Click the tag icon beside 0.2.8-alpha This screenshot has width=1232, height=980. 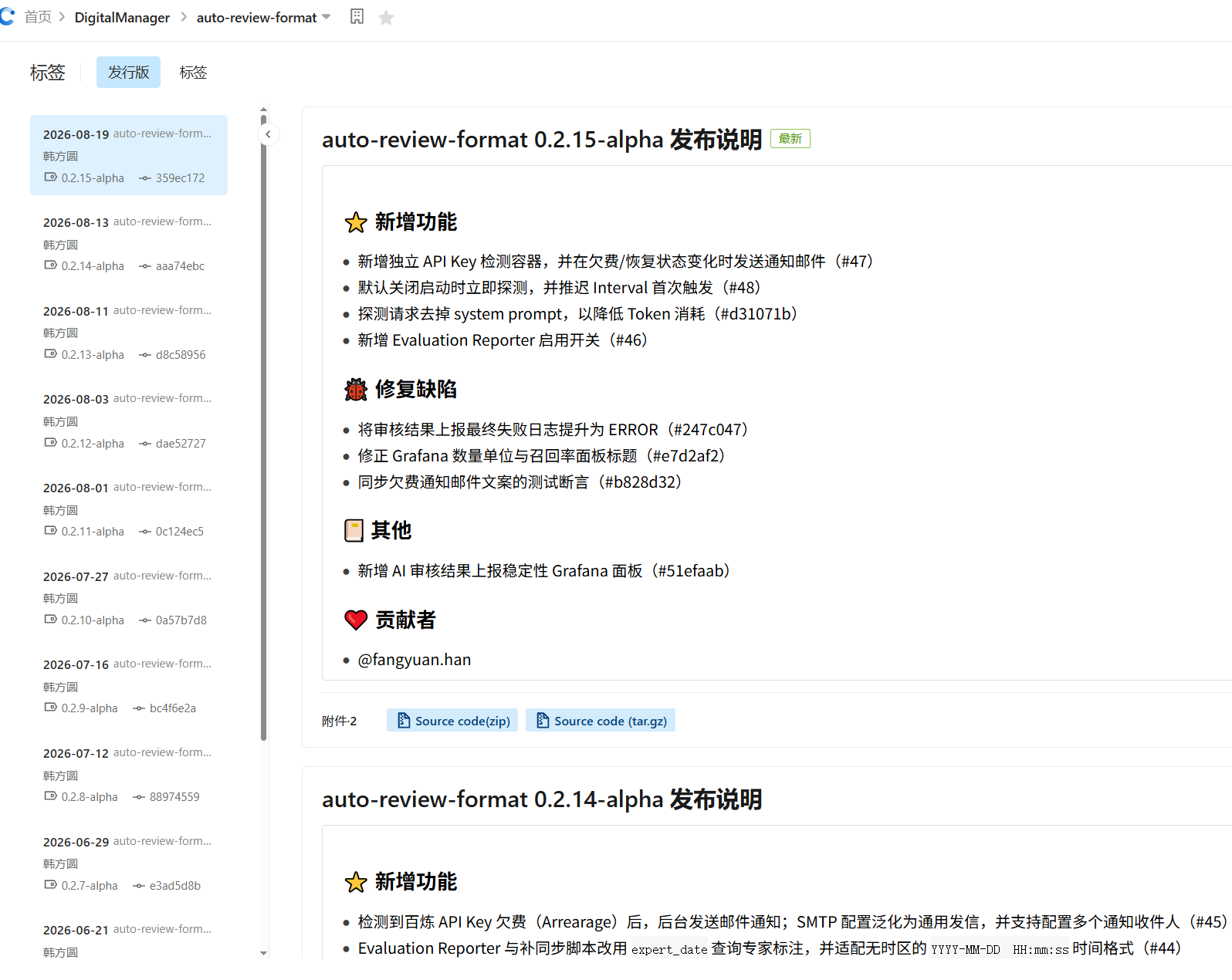click(x=50, y=796)
